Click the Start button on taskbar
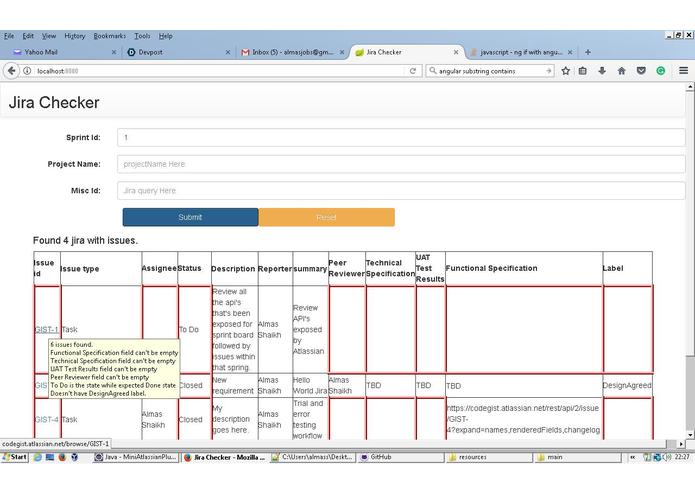The image size is (695, 494). 15,457
